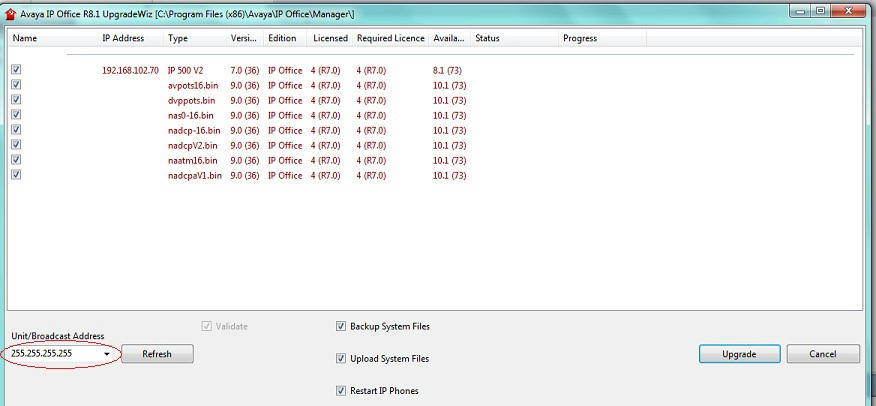Uncheck the IP 500 V2 row checkbox
This screenshot has width=876, height=406.
[16, 69]
